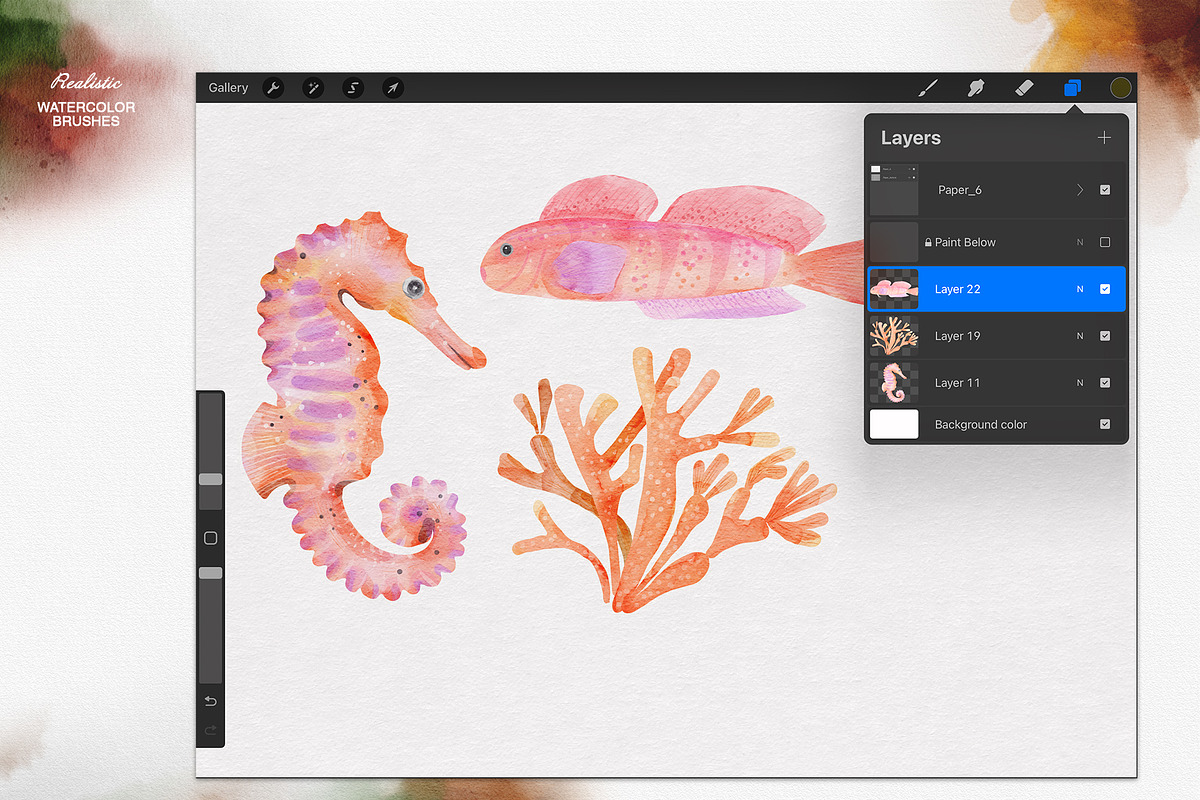1200x800 pixels.
Task: Select the Background color layer
Action: (x=980, y=425)
